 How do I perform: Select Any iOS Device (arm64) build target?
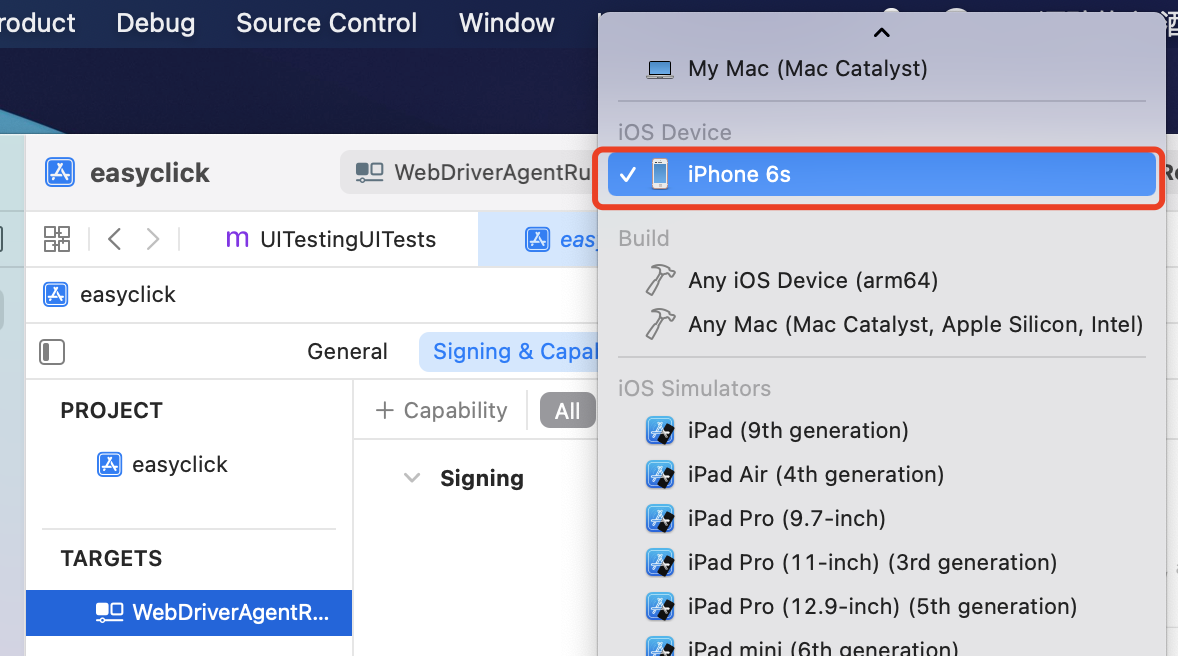(882, 280)
